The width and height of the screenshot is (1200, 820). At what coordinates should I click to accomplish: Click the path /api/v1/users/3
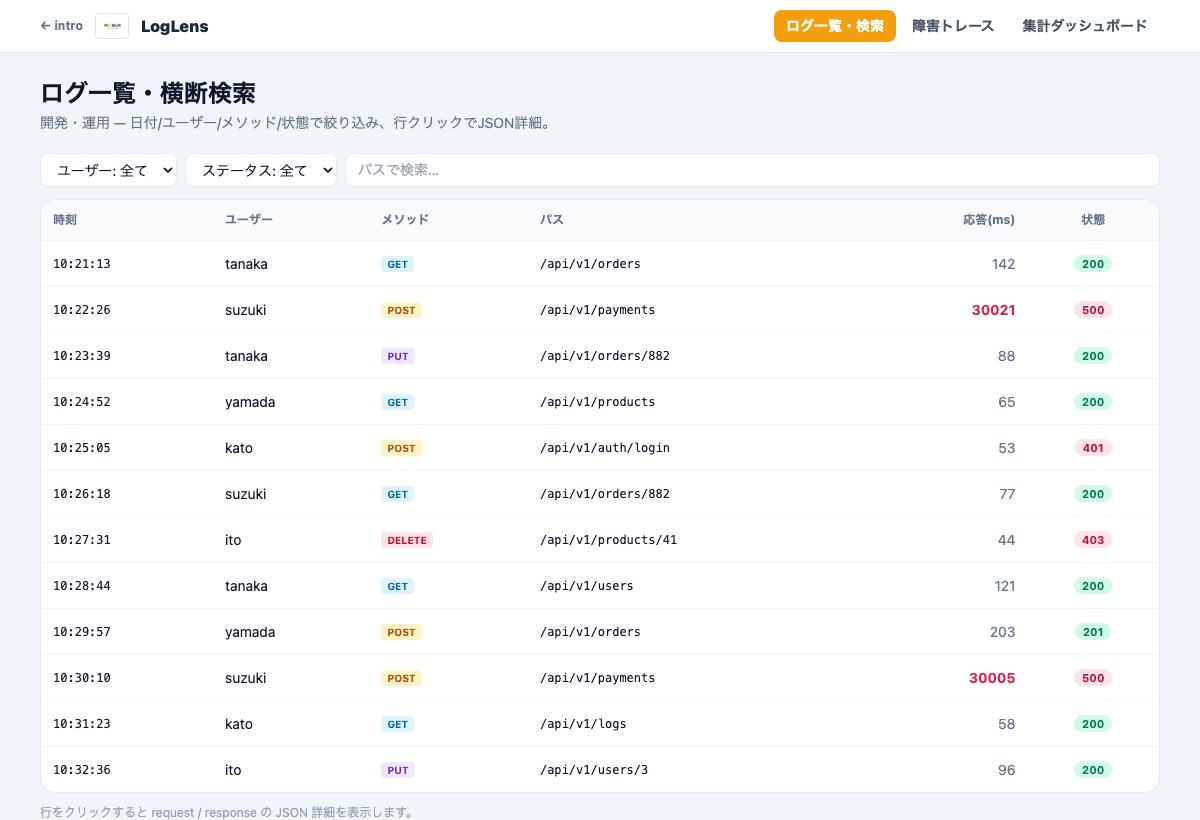594,770
